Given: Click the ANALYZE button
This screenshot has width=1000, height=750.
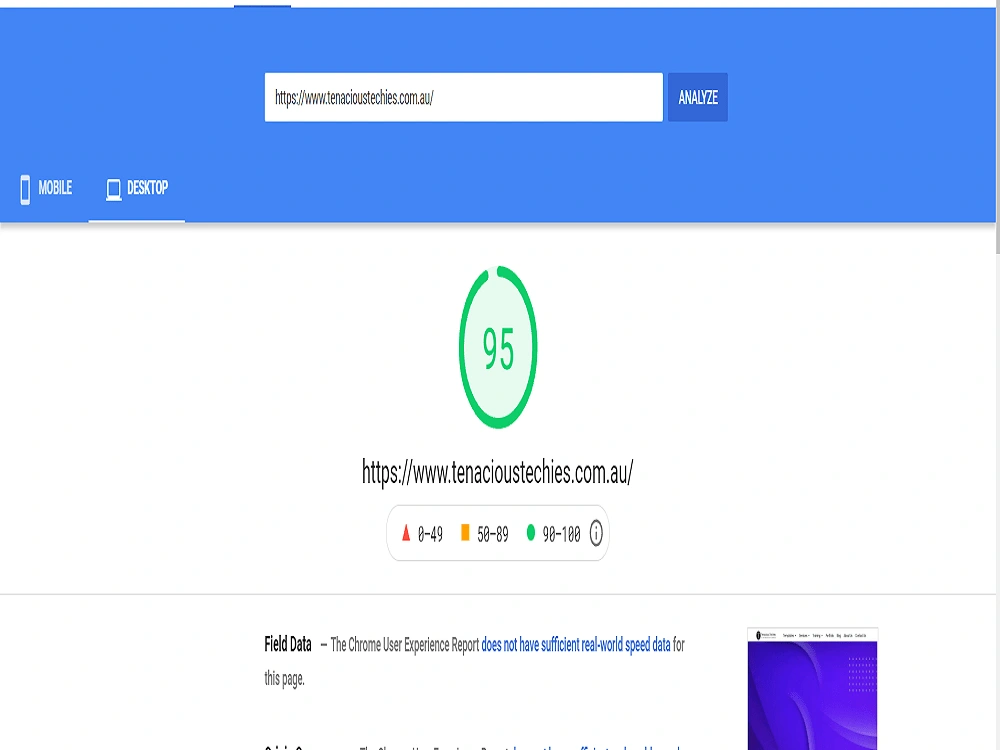Looking at the screenshot, I should 698,97.
